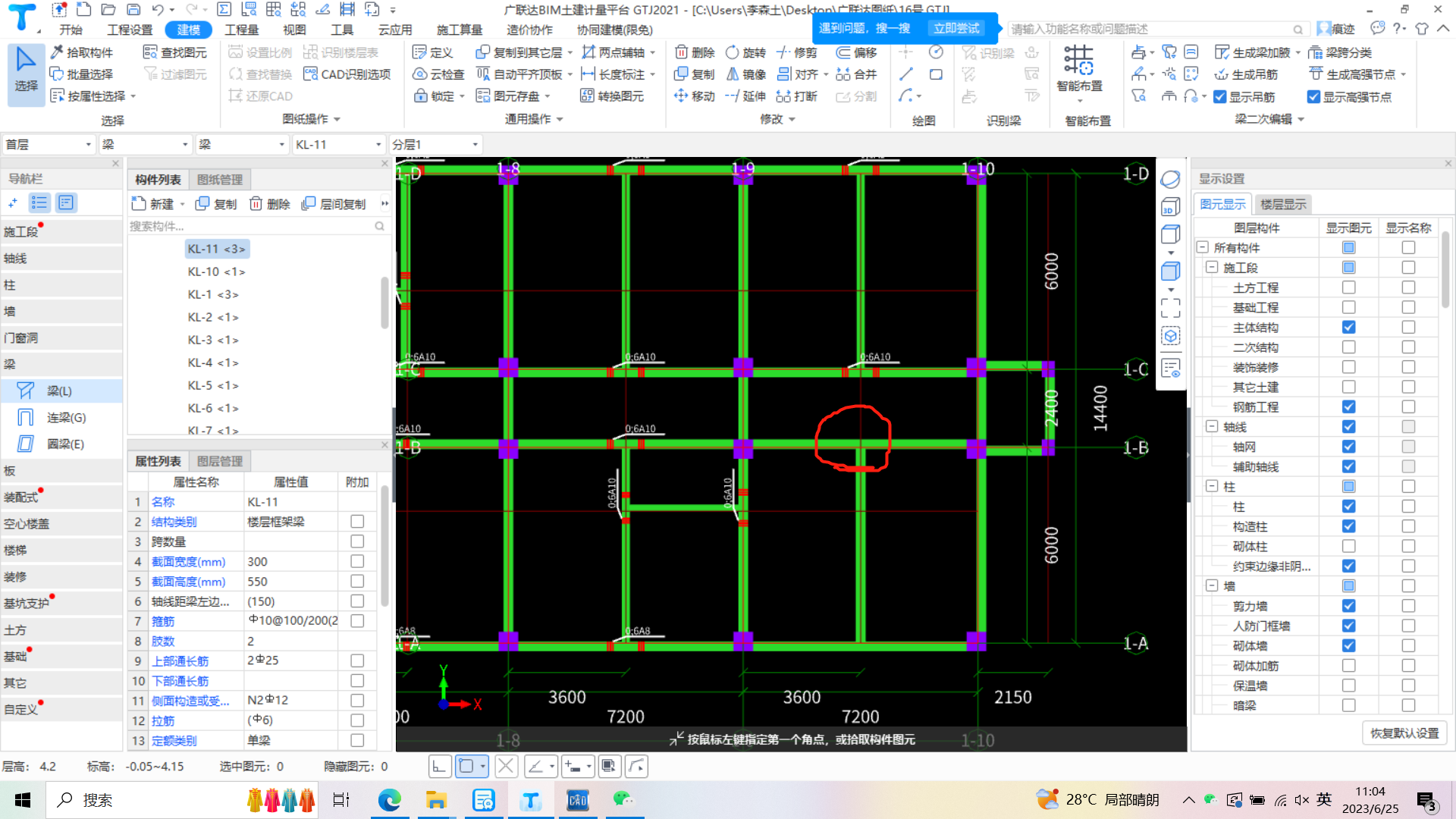Toggle 显示高强节点 checkbox

tap(1314, 97)
